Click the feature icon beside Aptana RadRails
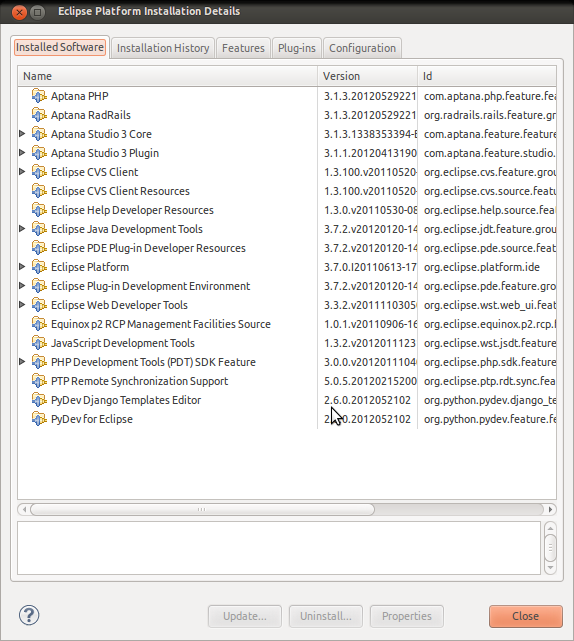 (x=39, y=115)
